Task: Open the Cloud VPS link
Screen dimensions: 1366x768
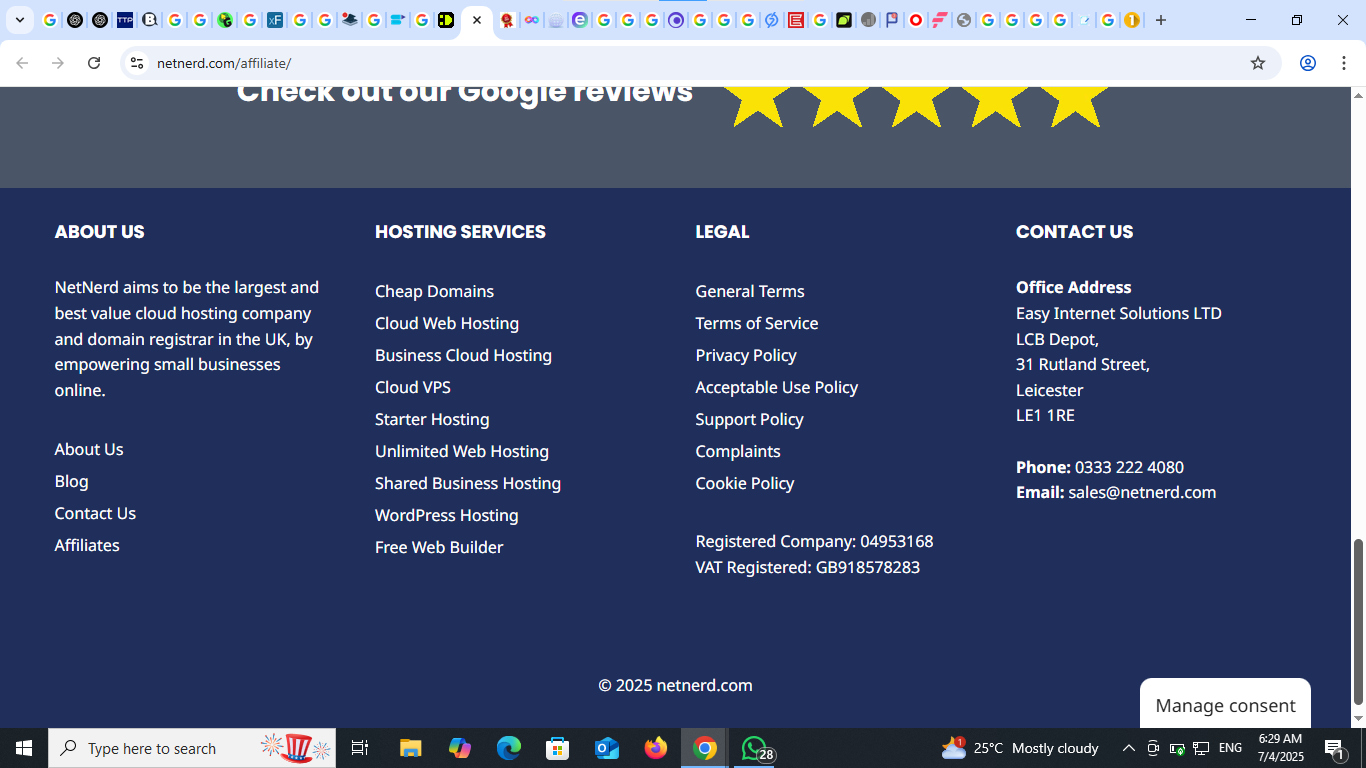Action: pos(413,387)
